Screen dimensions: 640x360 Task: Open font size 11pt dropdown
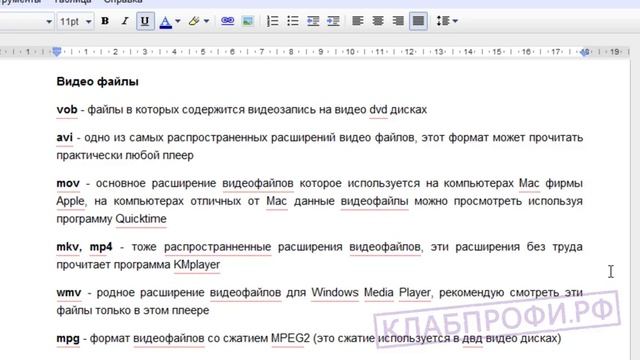pyautogui.click(x=76, y=21)
